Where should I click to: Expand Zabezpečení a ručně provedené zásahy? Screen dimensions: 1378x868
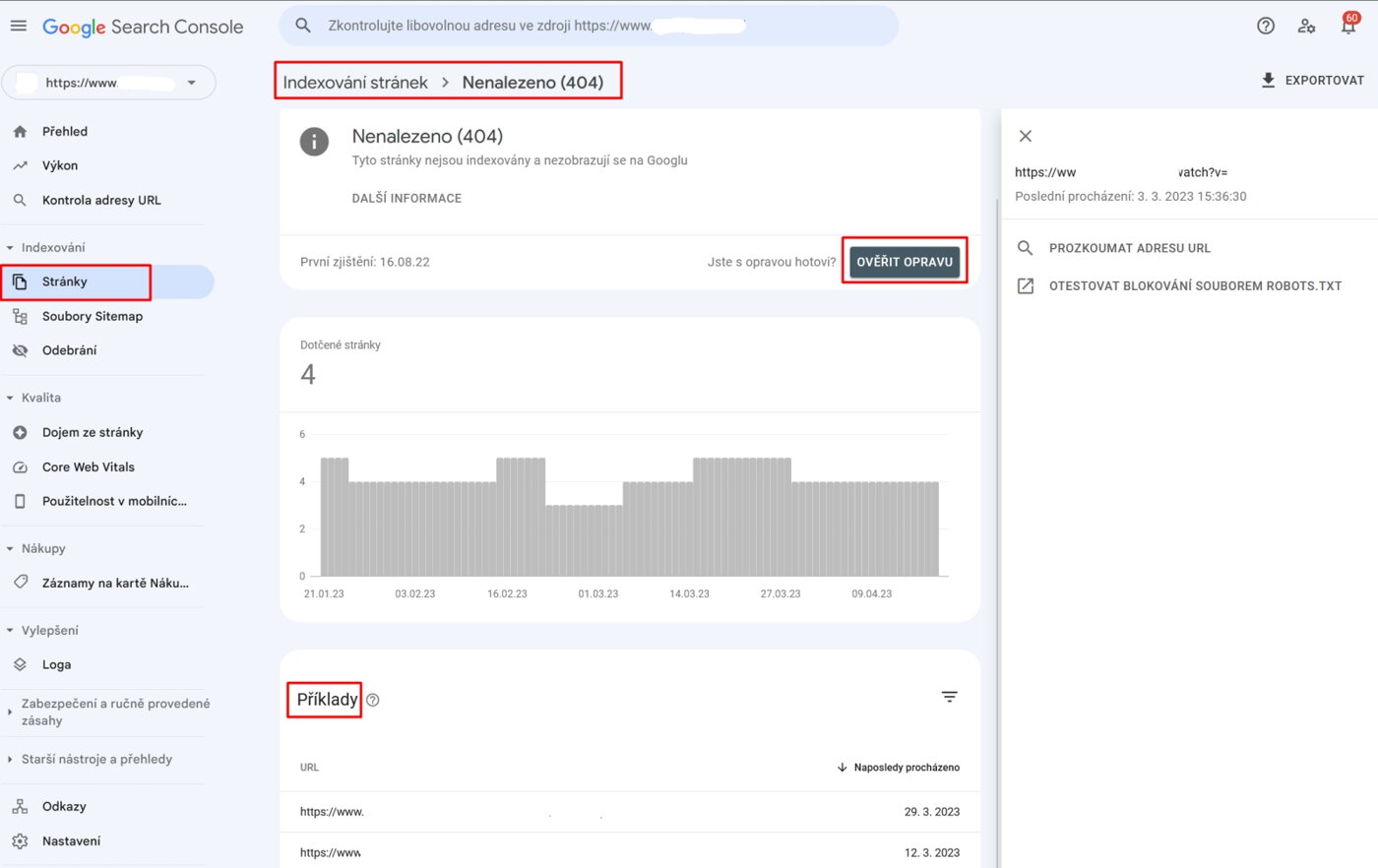(10, 712)
